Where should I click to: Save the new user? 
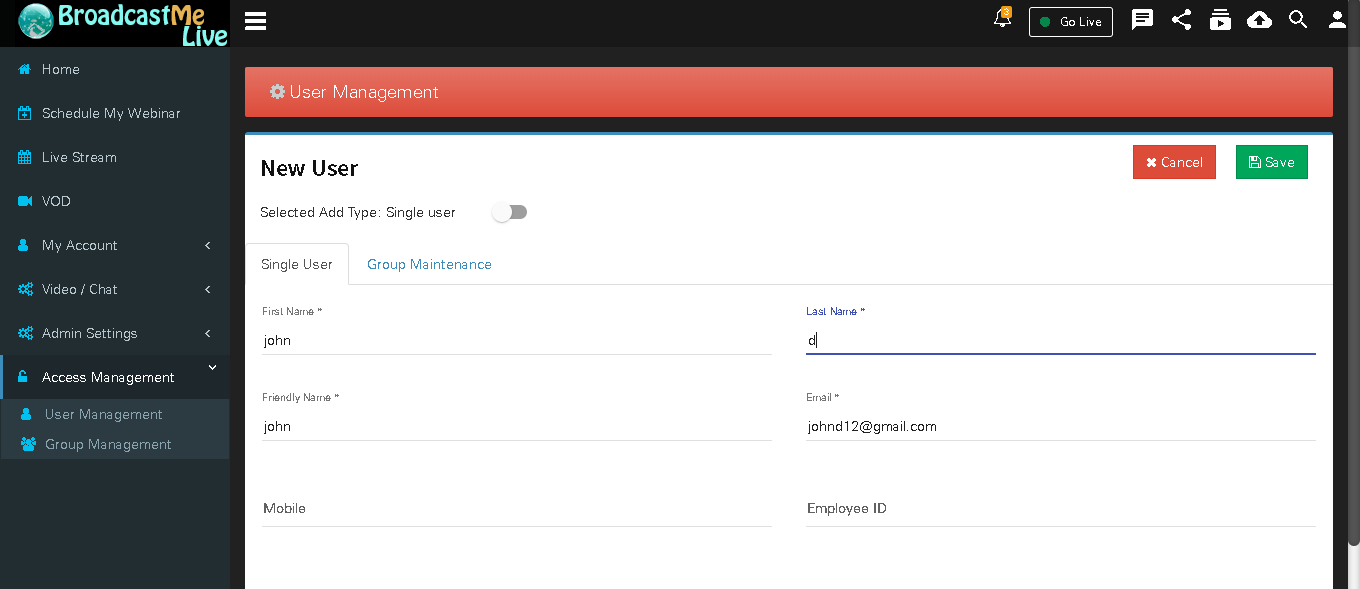[x=1271, y=162]
